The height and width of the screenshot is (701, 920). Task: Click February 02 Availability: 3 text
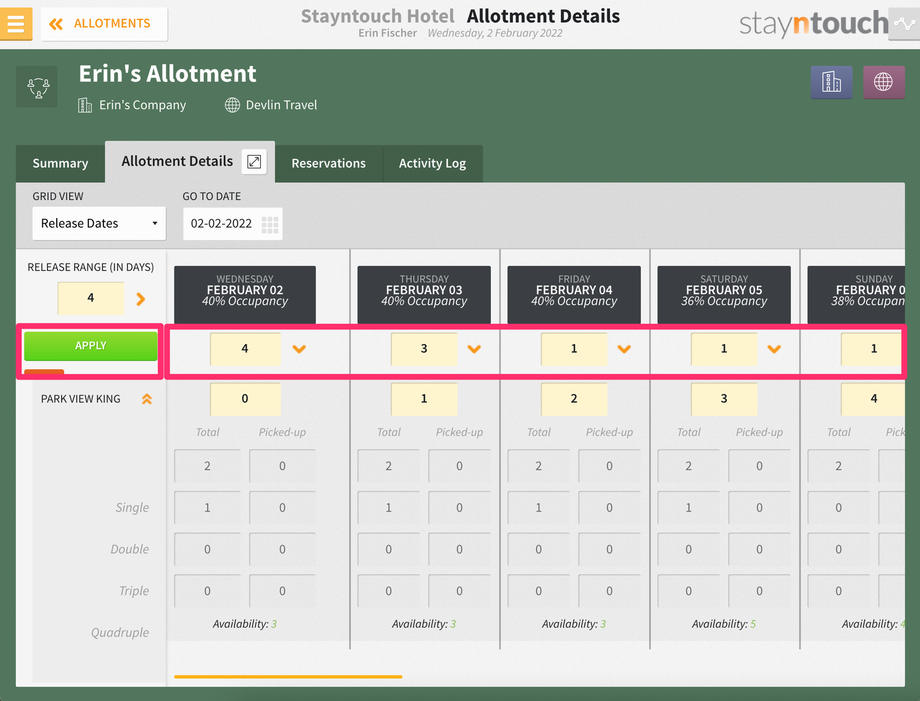(x=245, y=624)
